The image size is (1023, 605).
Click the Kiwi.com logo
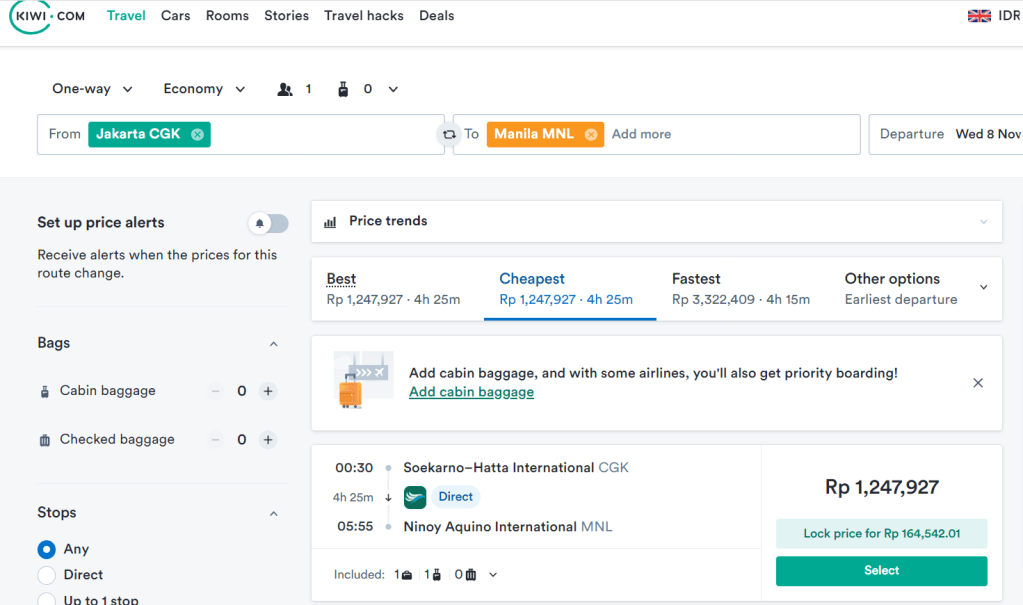tap(46, 17)
